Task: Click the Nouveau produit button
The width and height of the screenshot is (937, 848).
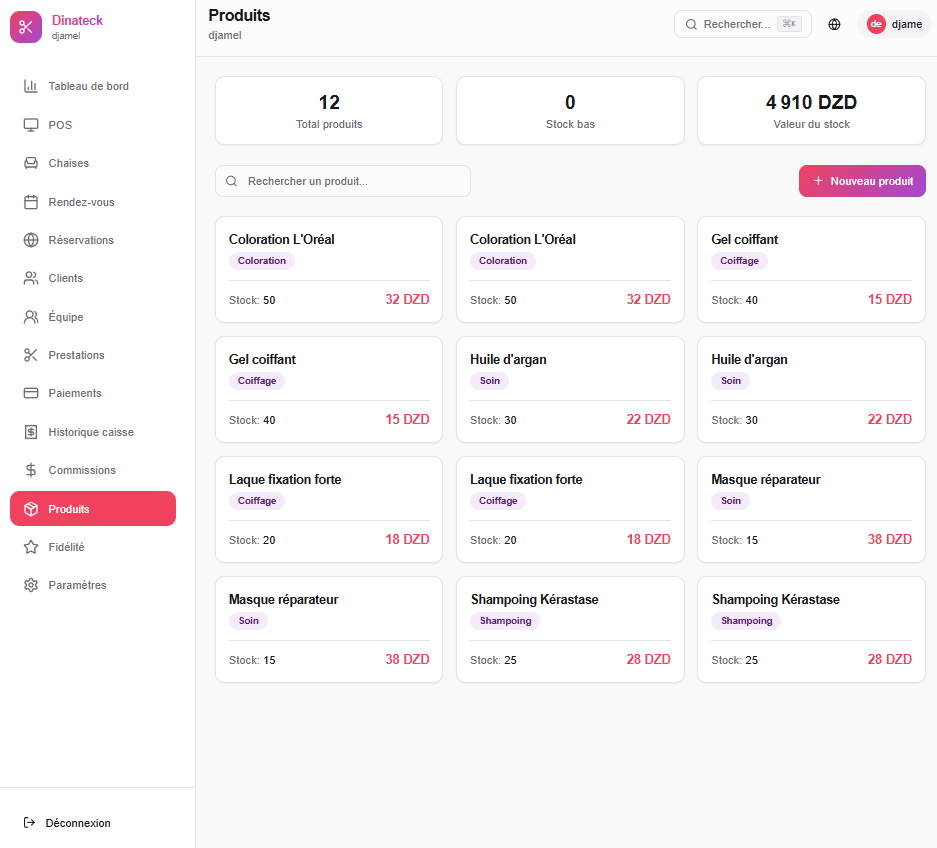Action: [862, 181]
